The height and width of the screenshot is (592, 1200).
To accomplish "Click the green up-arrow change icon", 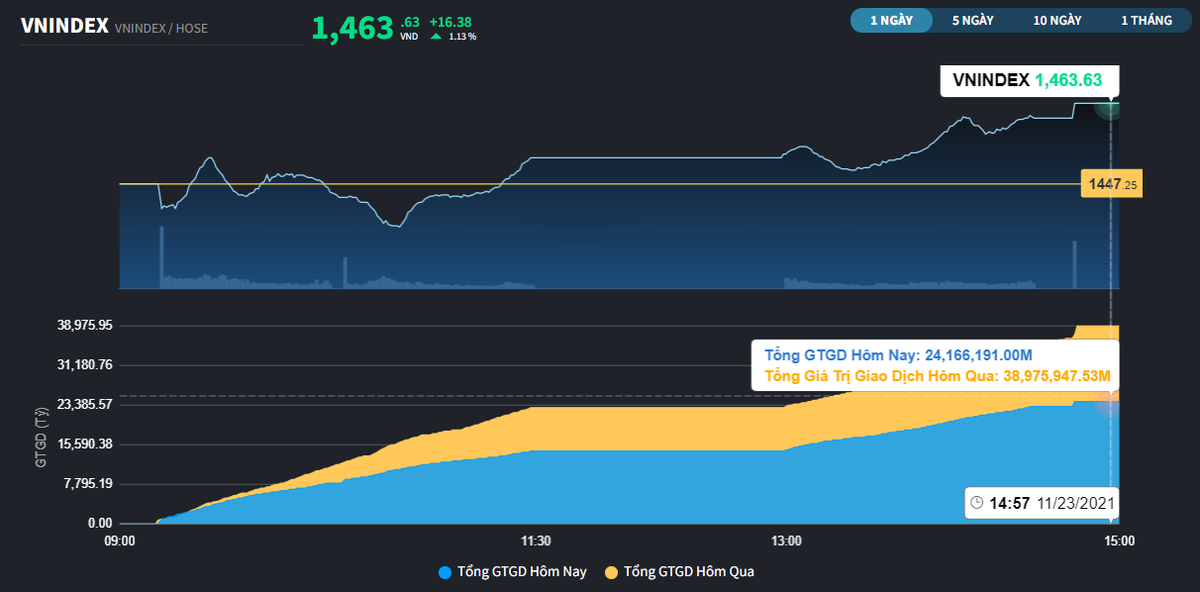I will [x=436, y=37].
